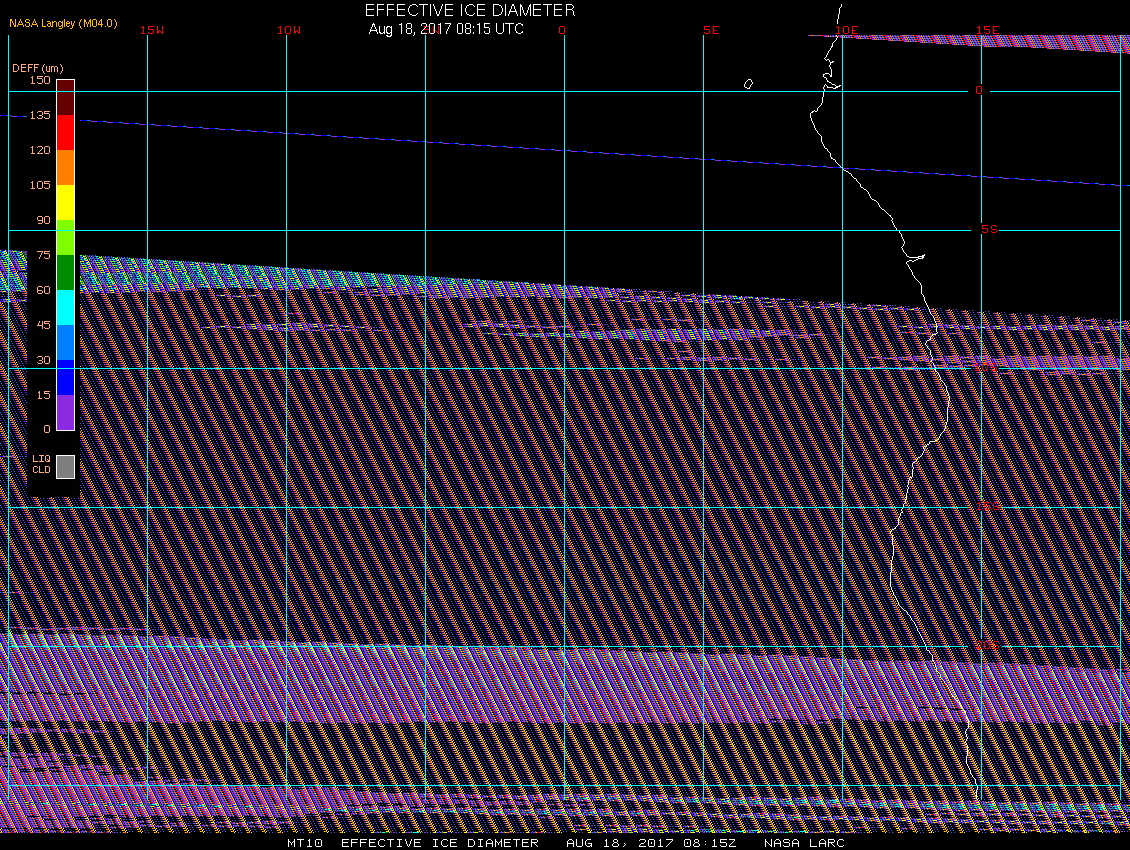Click the legend scale value '150'
Screen dimensions: 1130x850
[40, 80]
